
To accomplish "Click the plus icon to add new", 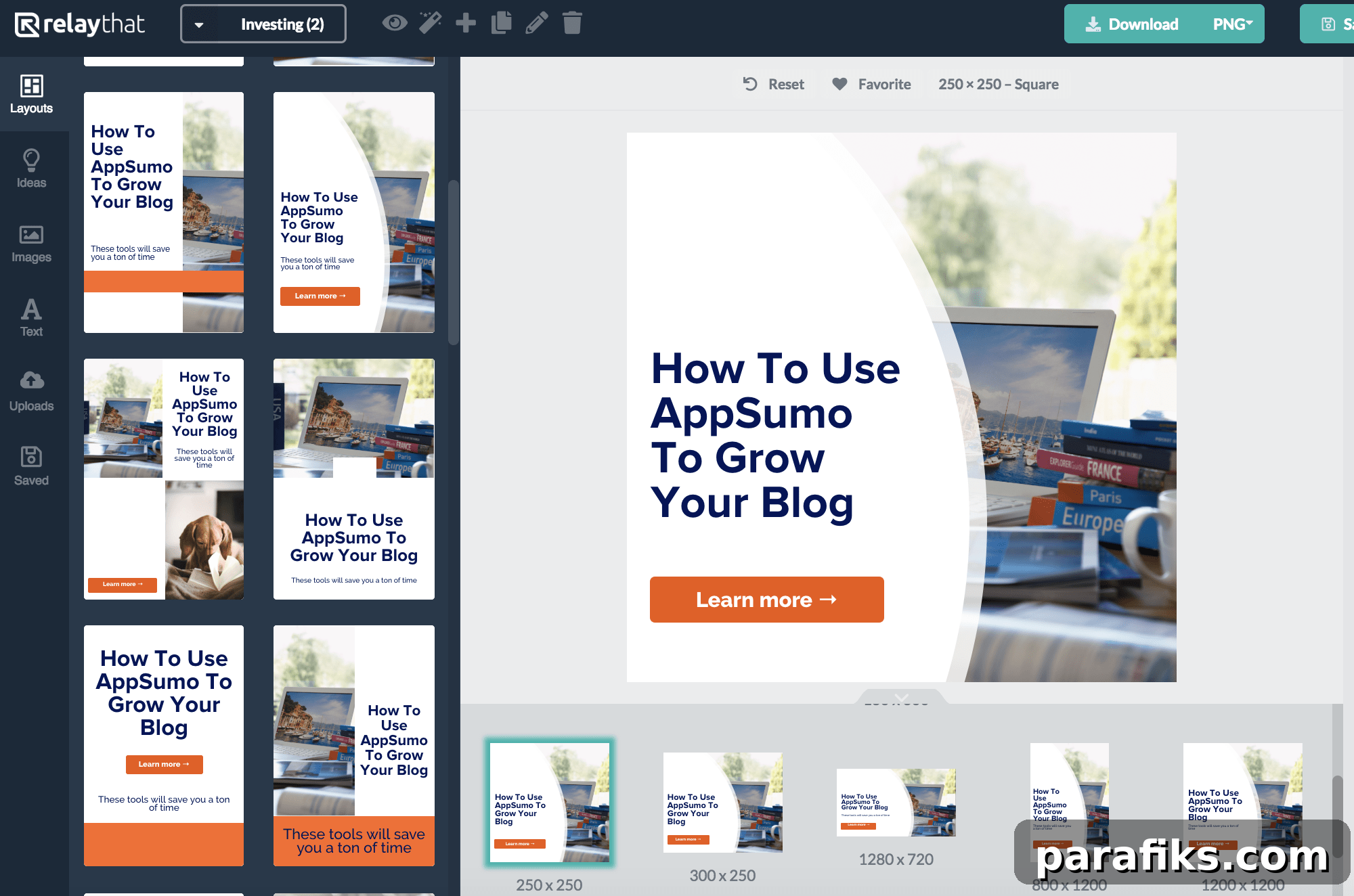I will (466, 23).
